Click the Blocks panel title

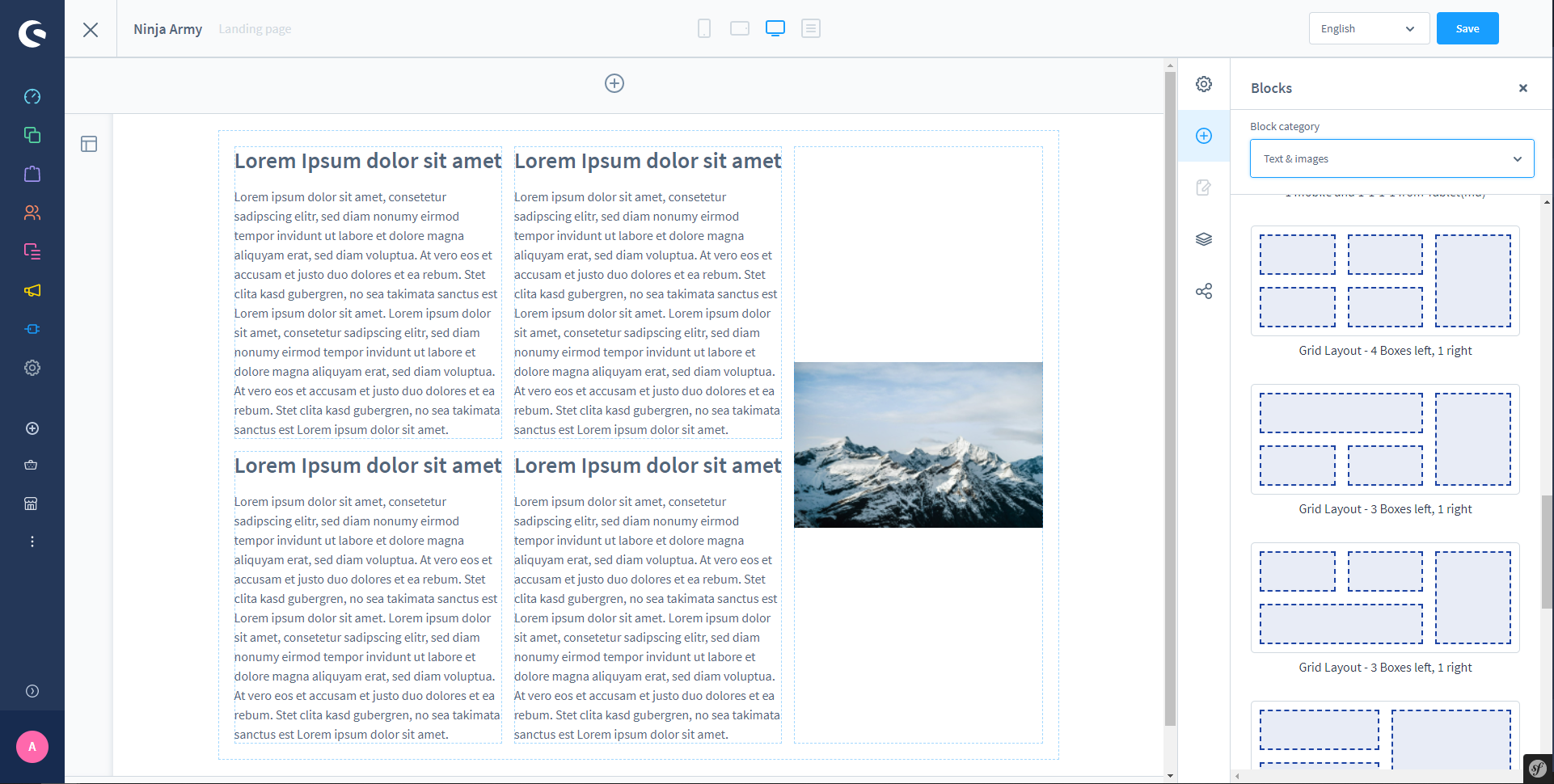(1271, 88)
